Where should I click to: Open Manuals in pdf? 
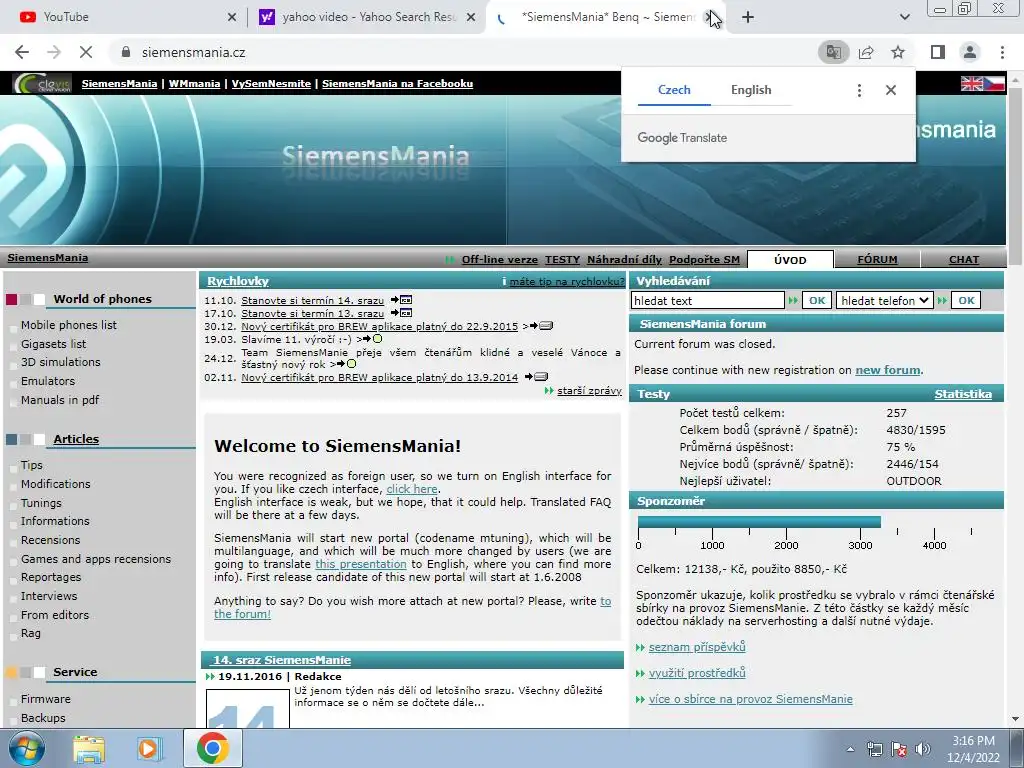pyautogui.click(x=60, y=400)
